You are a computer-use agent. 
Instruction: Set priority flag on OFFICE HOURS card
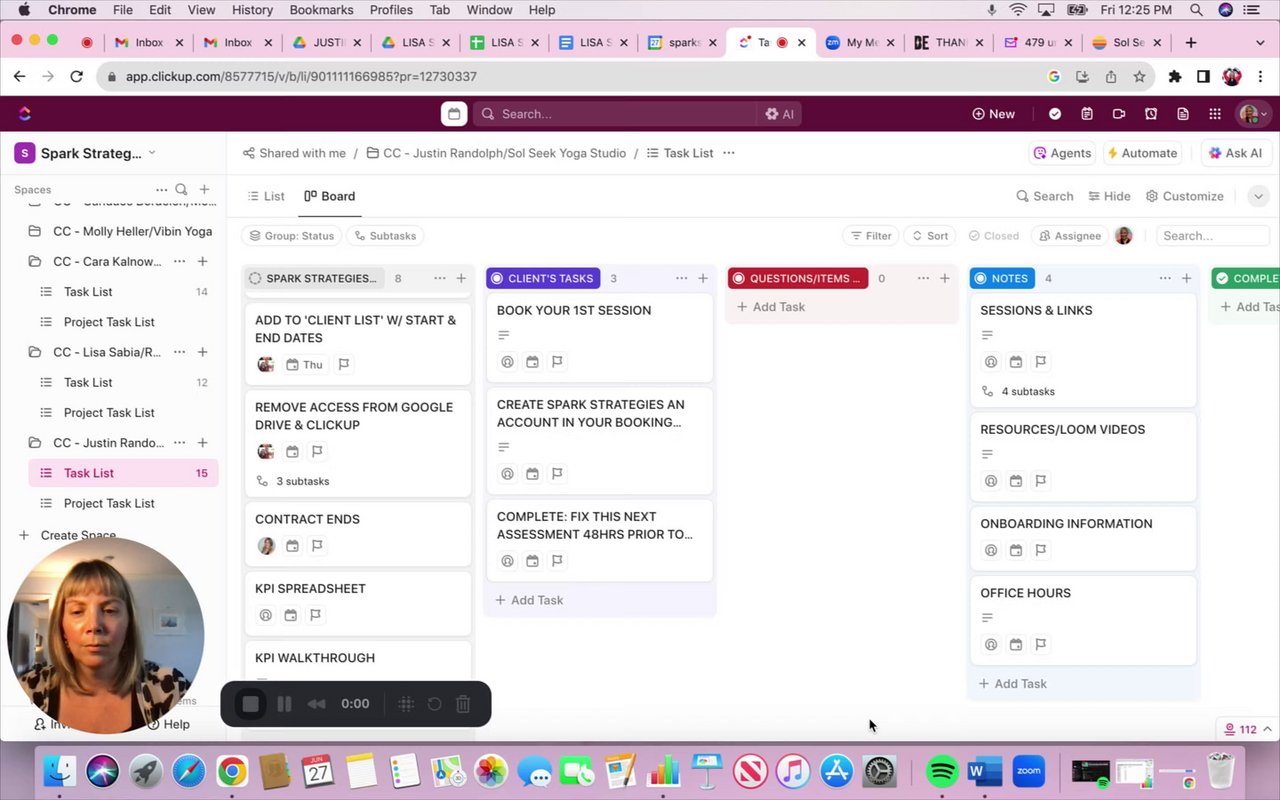click(1041, 645)
